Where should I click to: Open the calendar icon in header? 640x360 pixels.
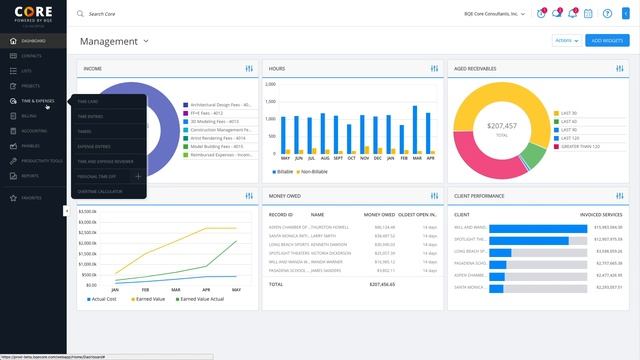(588, 14)
